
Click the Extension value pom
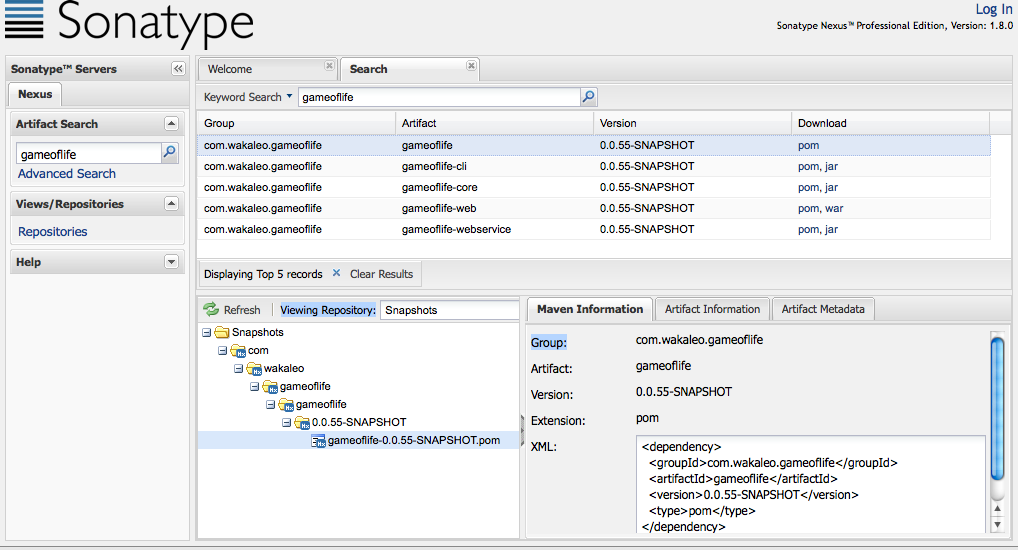point(647,418)
